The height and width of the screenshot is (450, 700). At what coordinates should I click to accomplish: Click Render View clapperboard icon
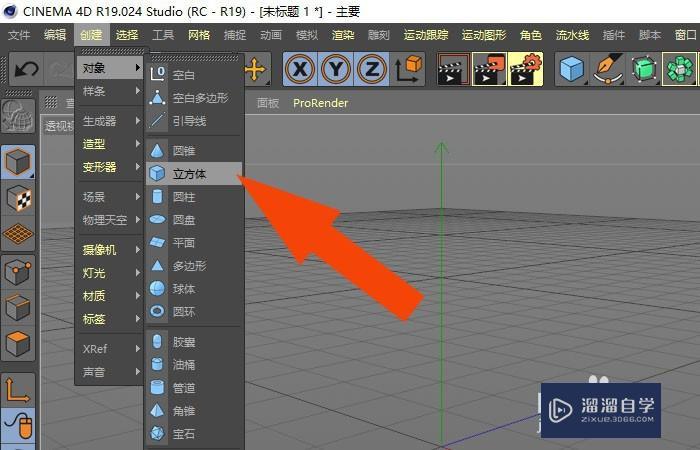[x=454, y=69]
